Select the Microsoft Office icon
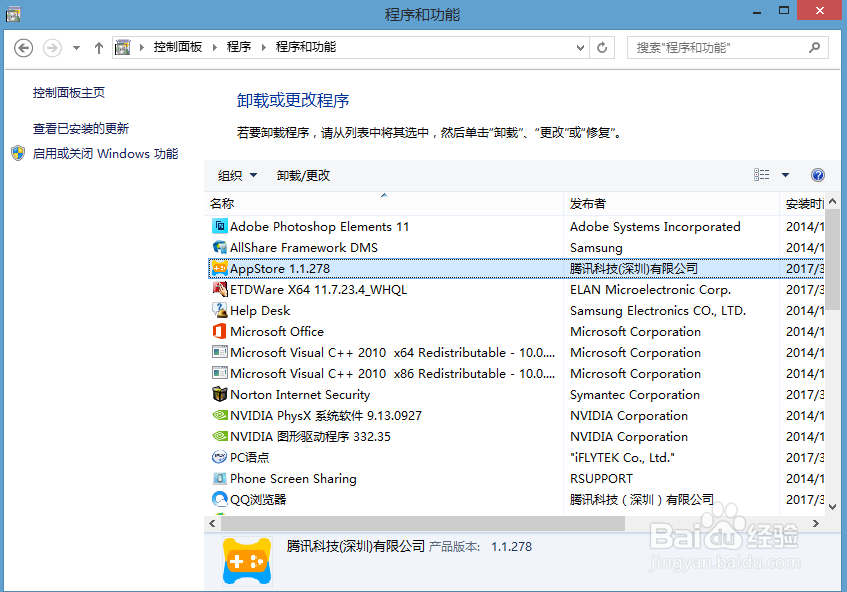847x592 pixels. coord(219,331)
